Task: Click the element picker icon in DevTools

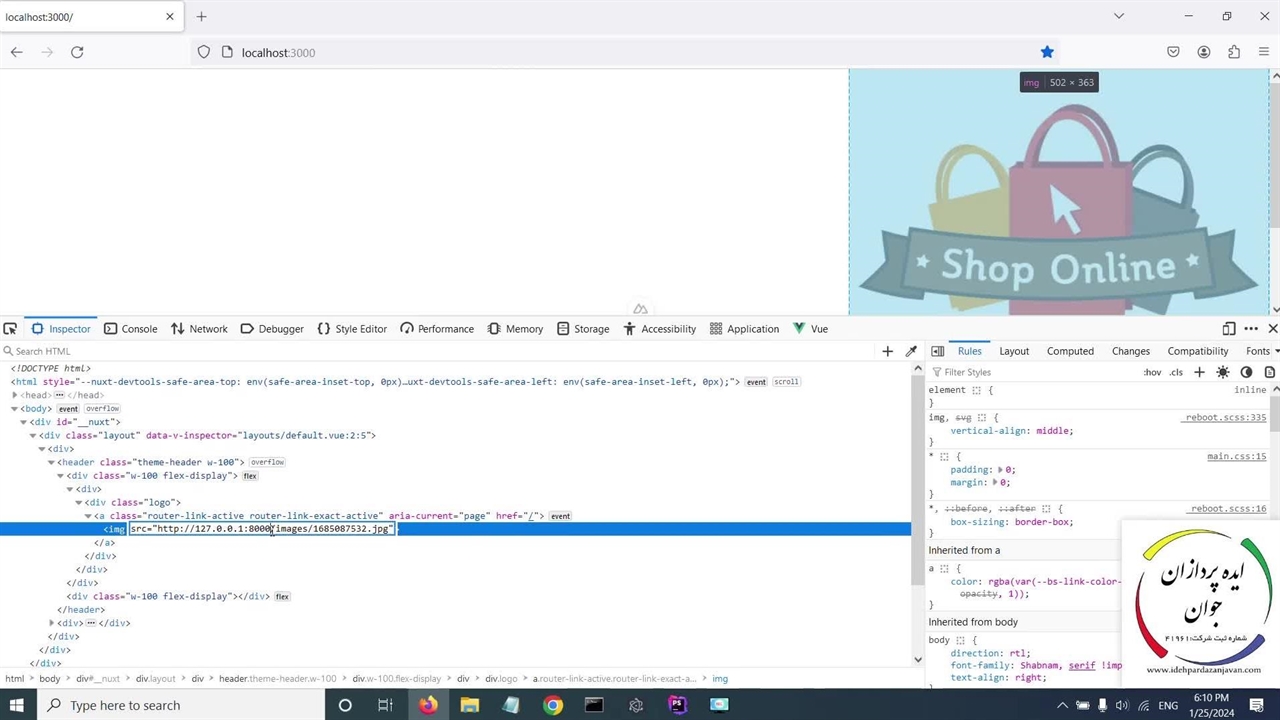Action: click(10, 329)
